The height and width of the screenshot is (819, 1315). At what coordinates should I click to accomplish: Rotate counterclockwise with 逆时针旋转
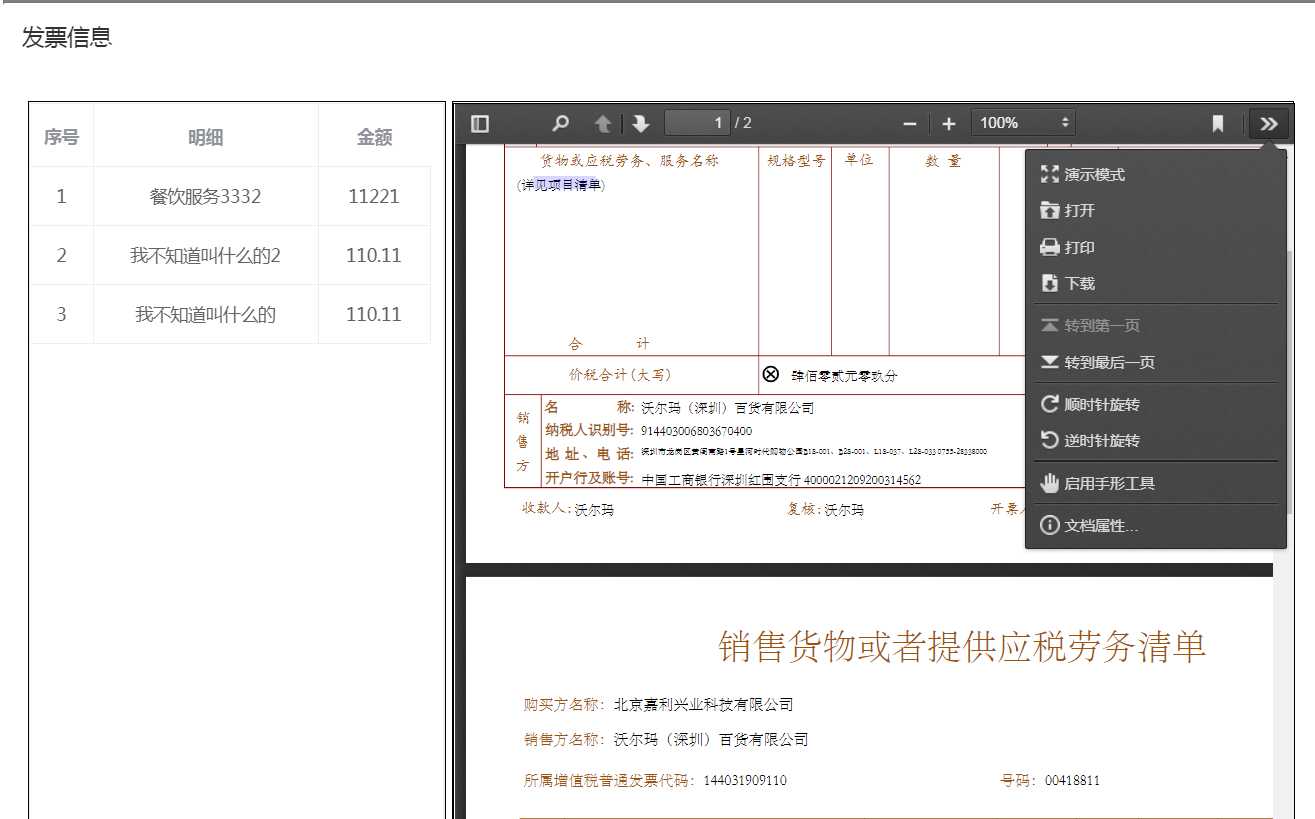(x=1155, y=441)
